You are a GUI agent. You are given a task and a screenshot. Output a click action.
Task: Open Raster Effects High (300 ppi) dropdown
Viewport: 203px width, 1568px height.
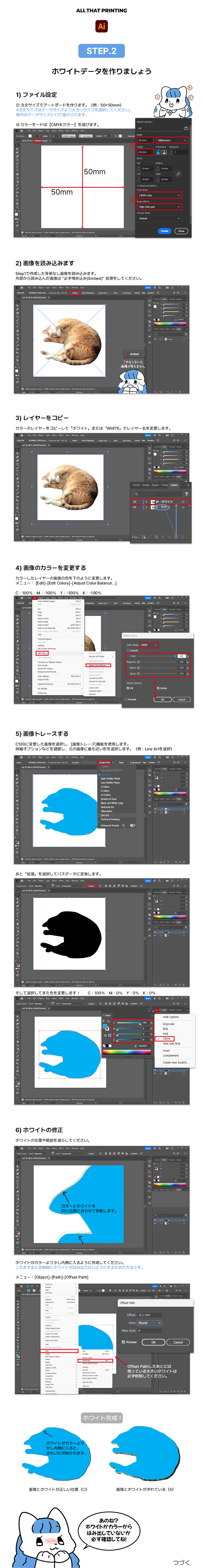click(x=160, y=207)
